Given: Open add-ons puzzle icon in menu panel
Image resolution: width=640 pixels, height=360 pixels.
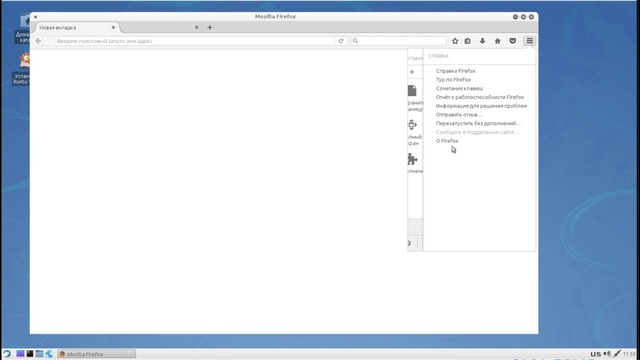Looking at the screenshot, I should (x=412, y=159).
